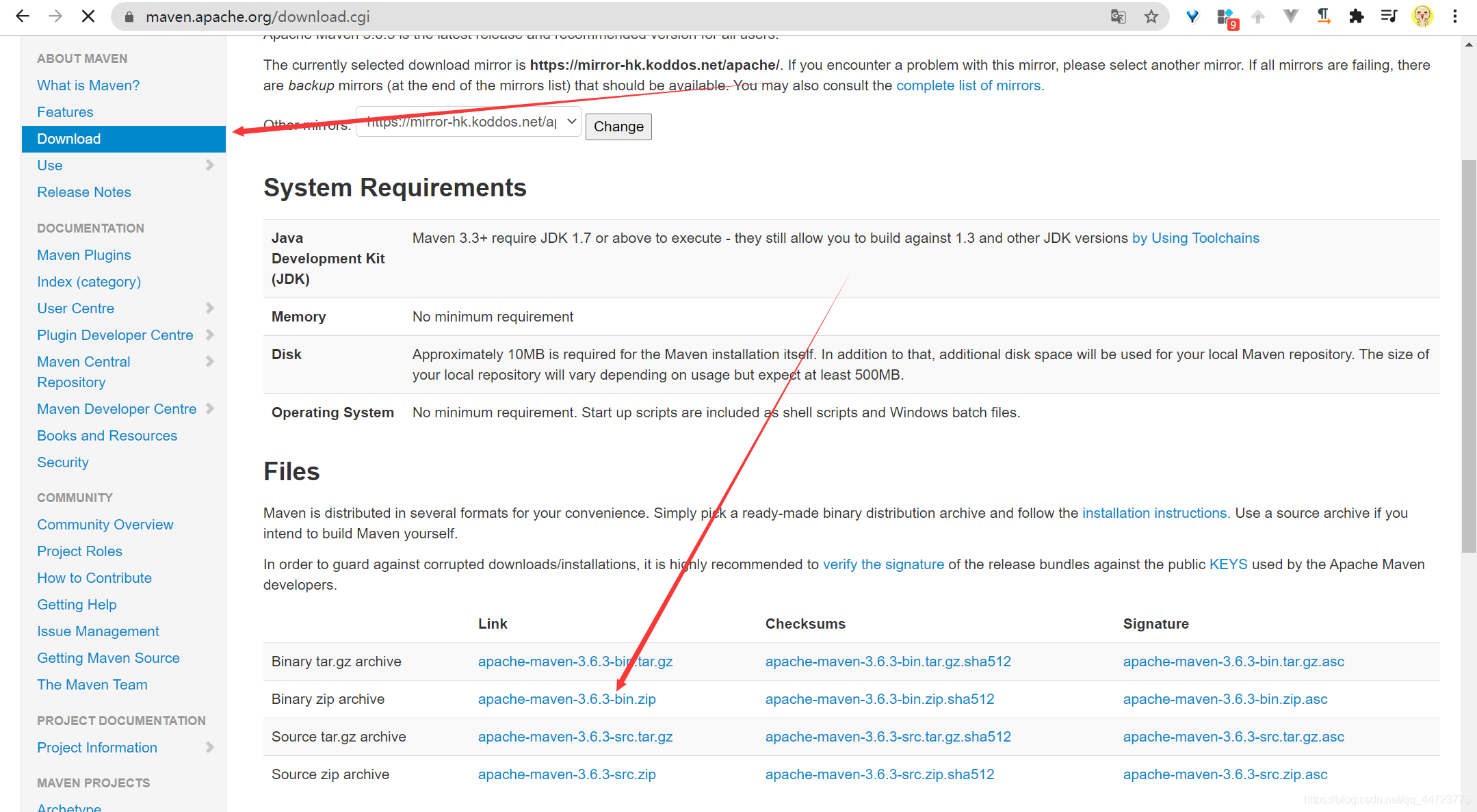This screenshot has width=1477, height=812.
Task: Open How to Contribute link
Action: click(94, 578)
